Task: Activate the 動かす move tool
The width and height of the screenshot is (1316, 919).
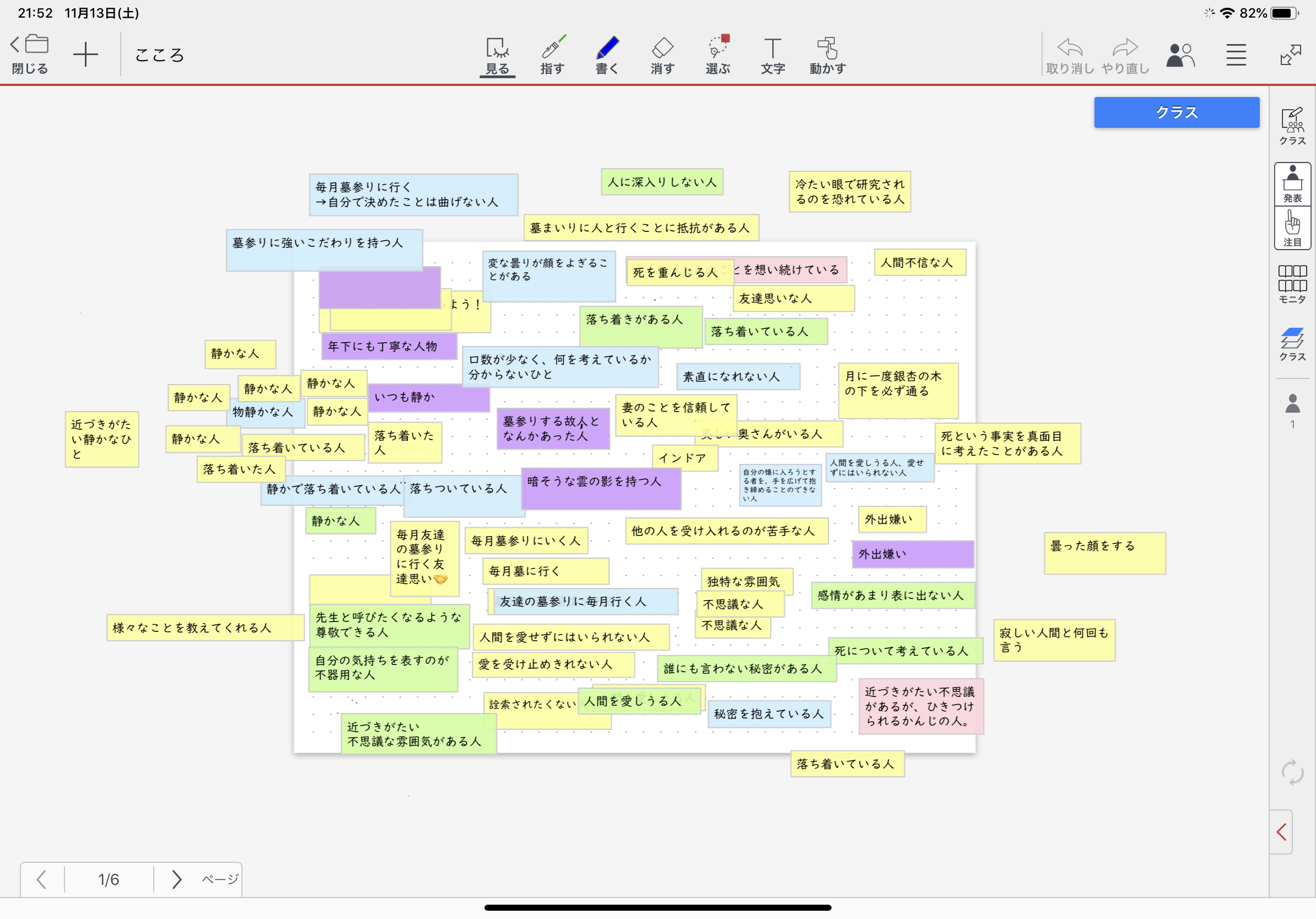Action: pyautogui.click(x=827, y=55)
